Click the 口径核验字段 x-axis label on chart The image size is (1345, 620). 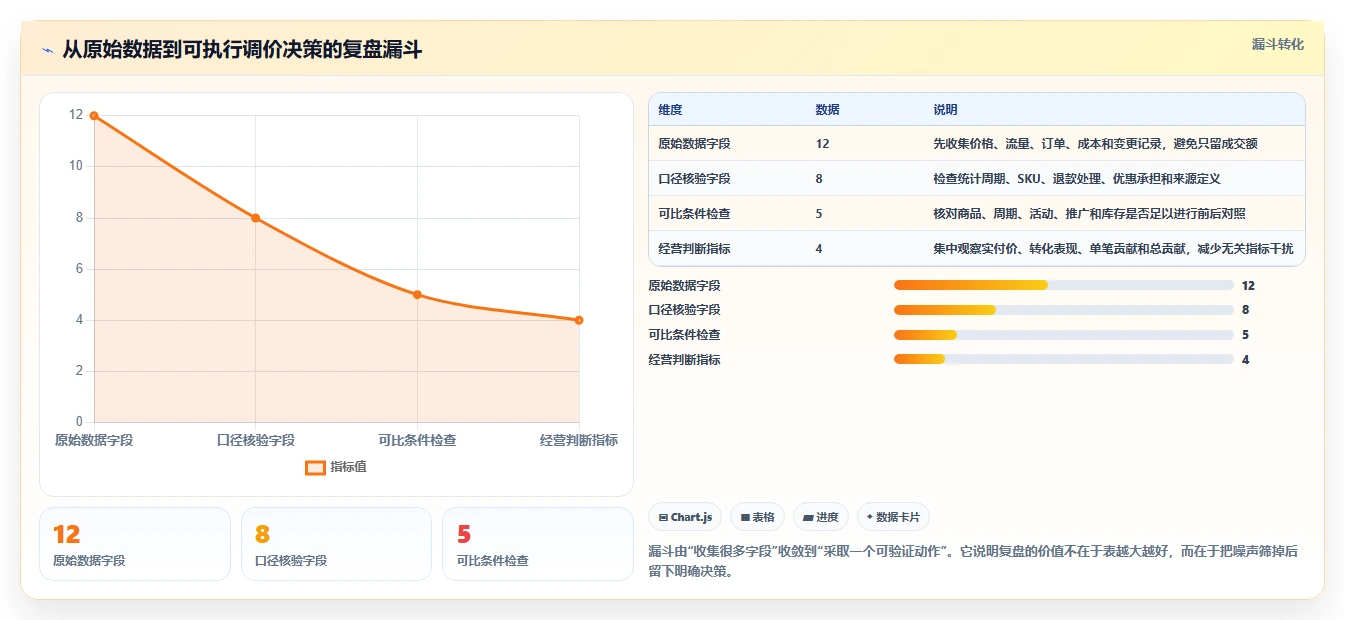[x=255, y=440]
